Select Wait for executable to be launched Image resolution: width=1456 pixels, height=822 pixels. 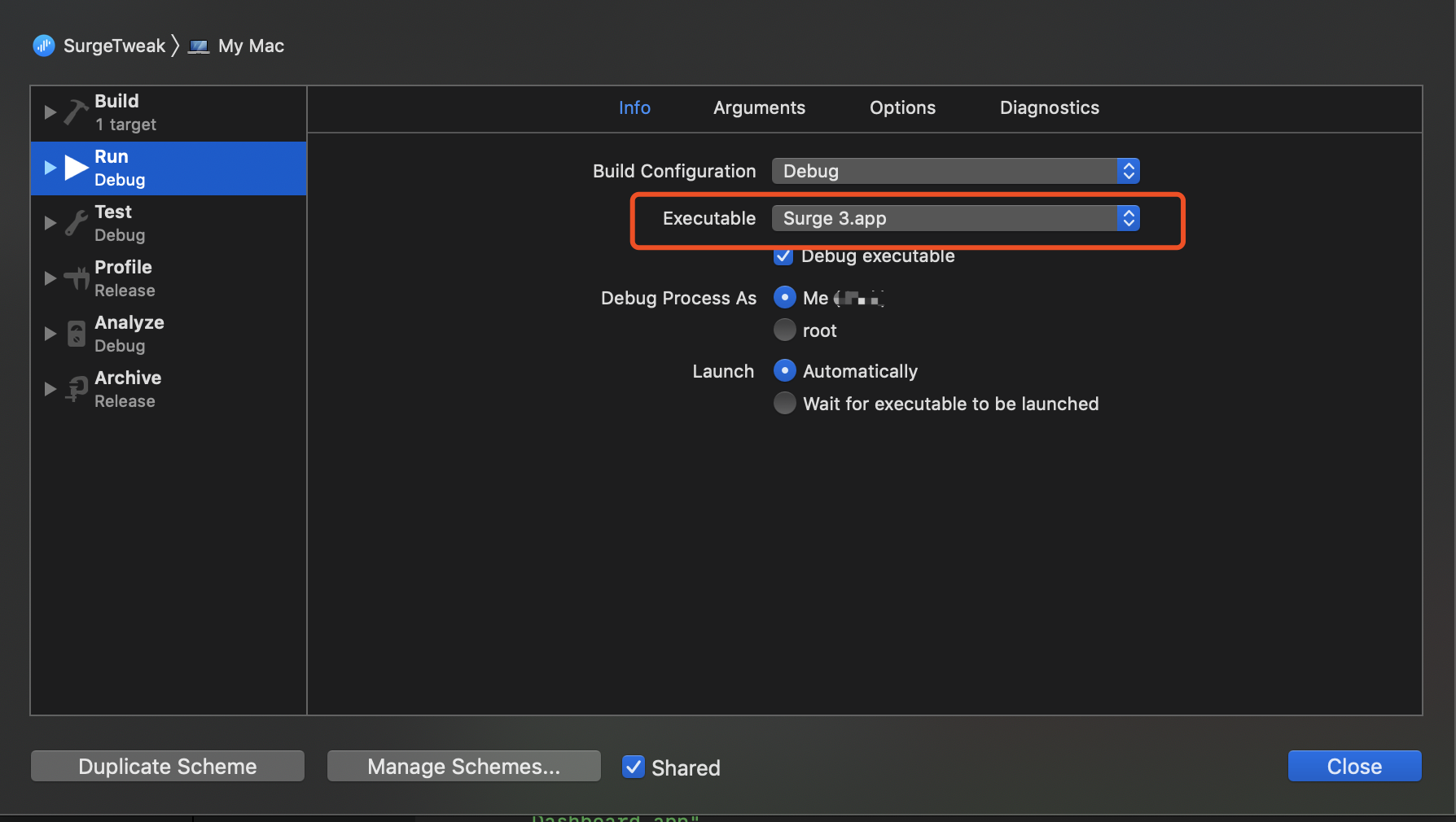click(x=784, y=403)
